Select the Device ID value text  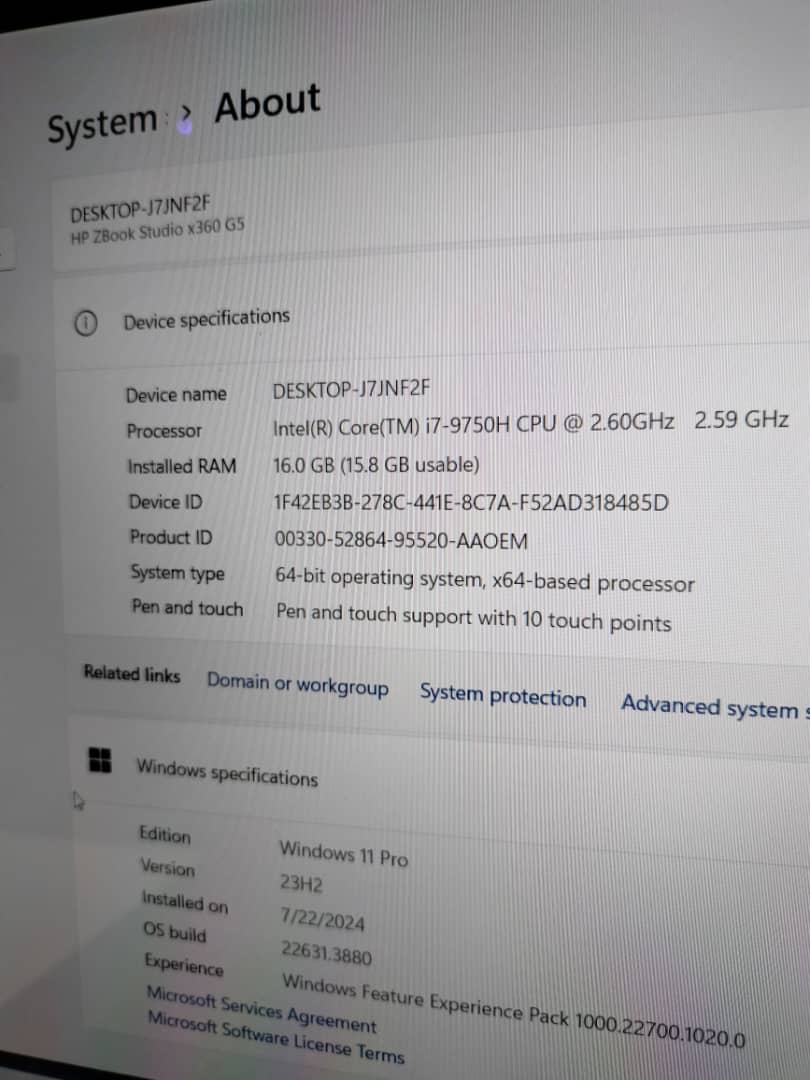pos(470,503)
